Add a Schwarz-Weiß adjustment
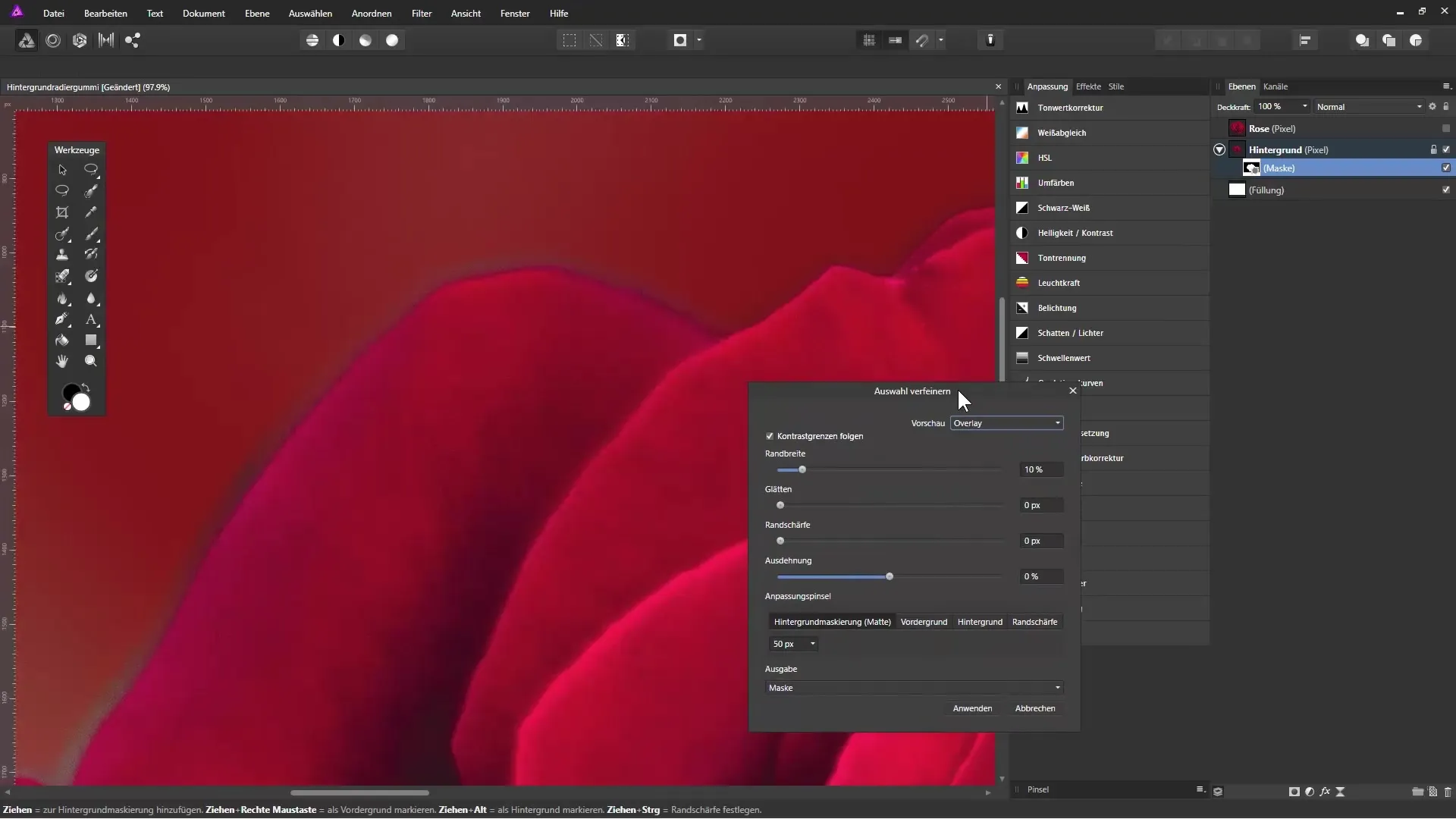The image size is (1456, 819). 1111,208
